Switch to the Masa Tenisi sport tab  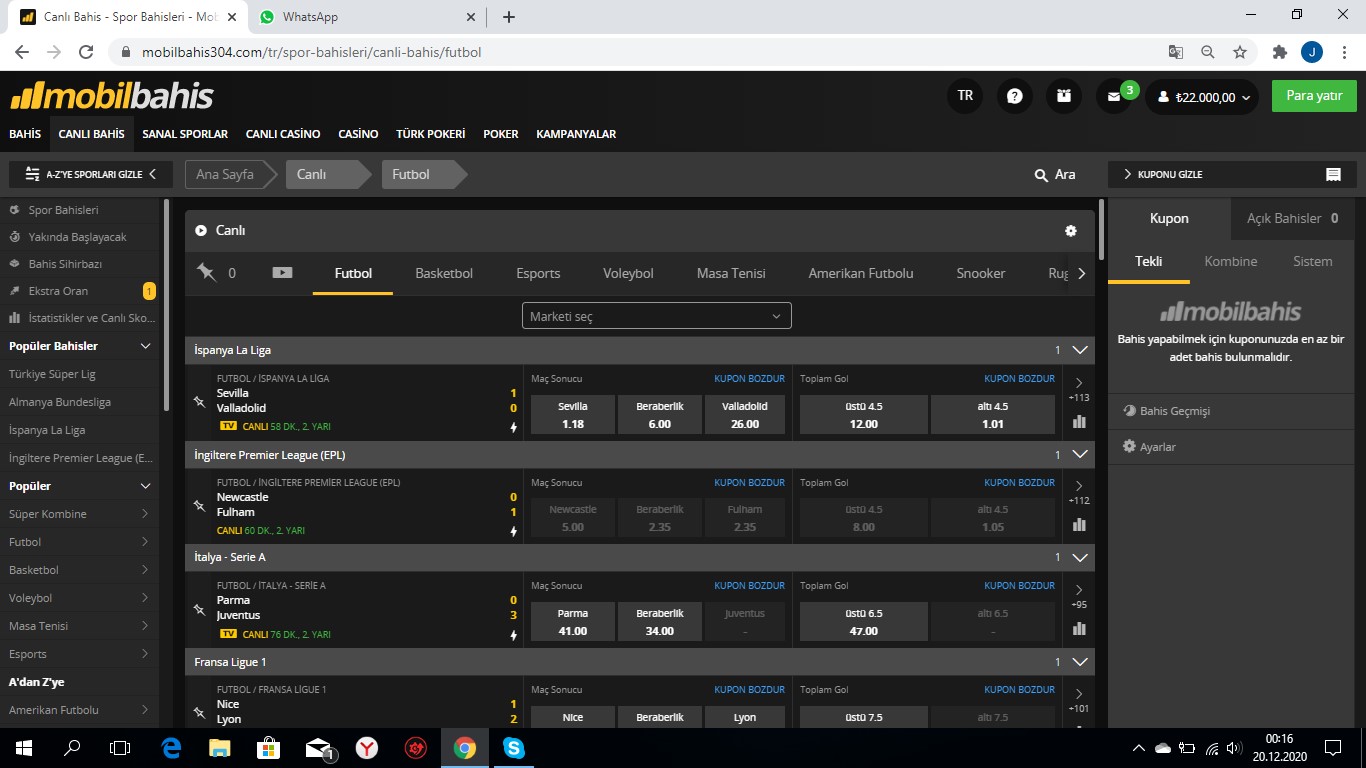click(x=731, y=273)
